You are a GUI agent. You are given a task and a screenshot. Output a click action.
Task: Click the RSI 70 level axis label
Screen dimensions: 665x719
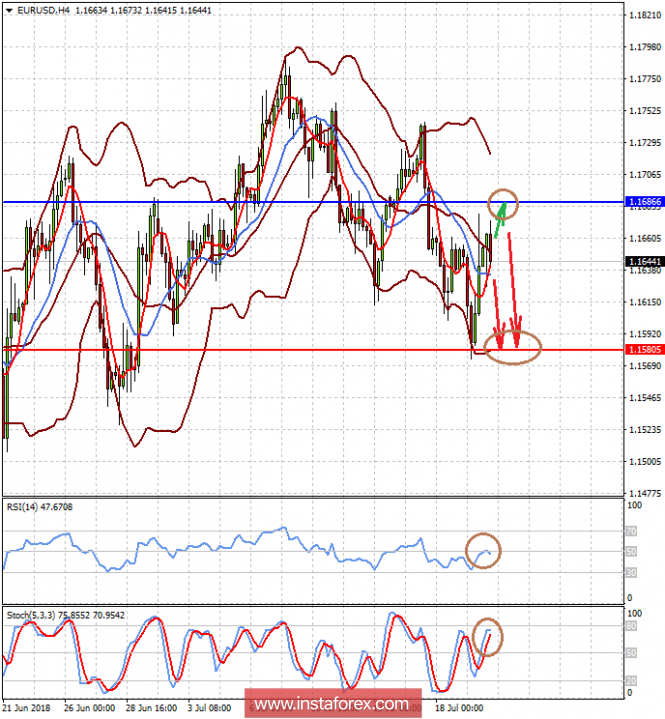[x=631, y=532]
